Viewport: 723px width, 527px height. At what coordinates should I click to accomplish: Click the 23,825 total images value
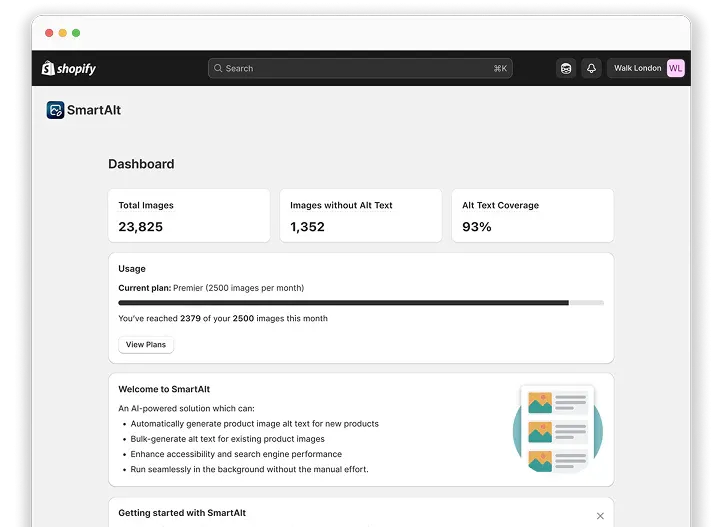click(x=141, y=227)
